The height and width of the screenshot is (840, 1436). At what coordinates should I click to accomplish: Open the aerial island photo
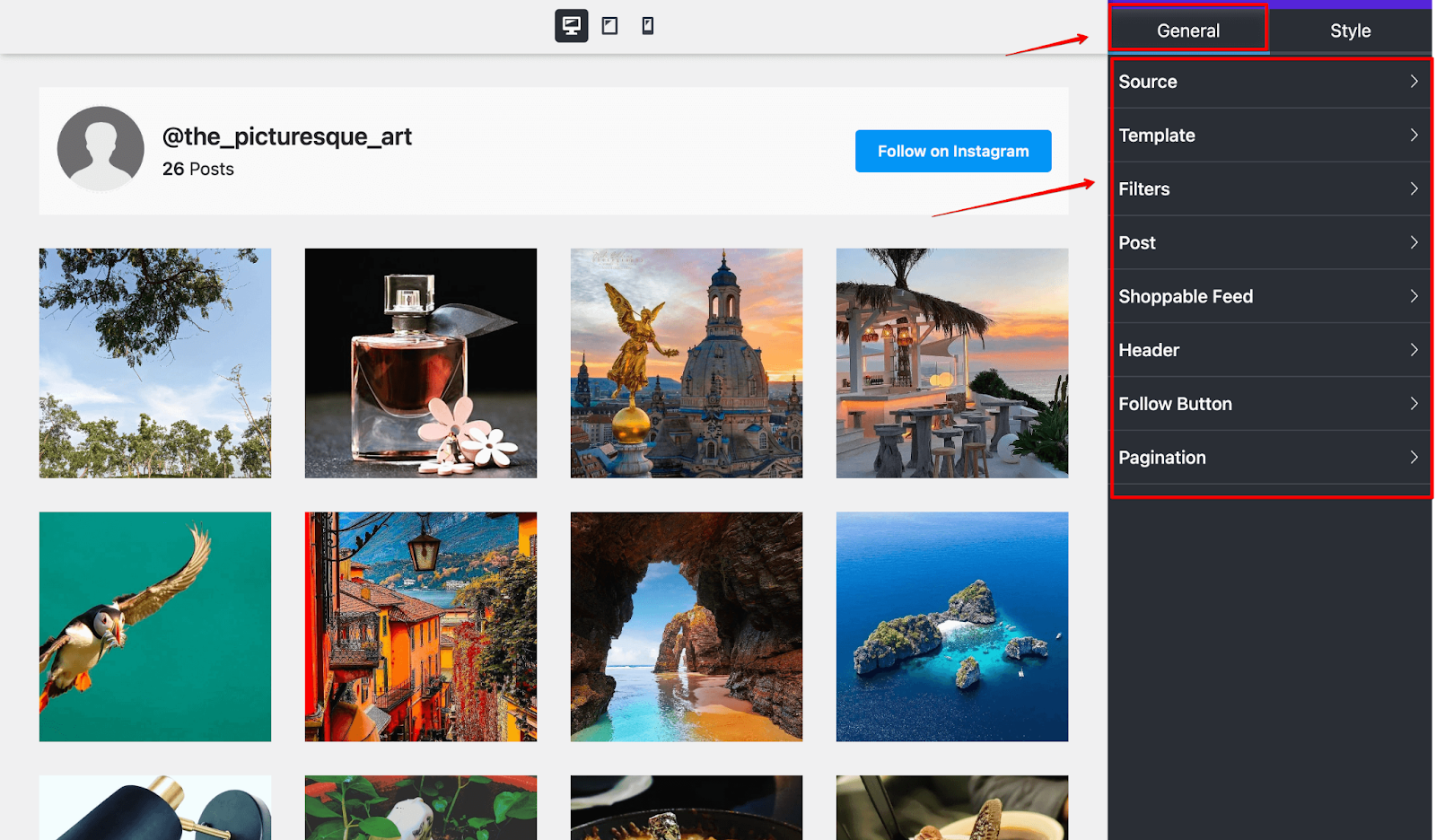(952, 626)
